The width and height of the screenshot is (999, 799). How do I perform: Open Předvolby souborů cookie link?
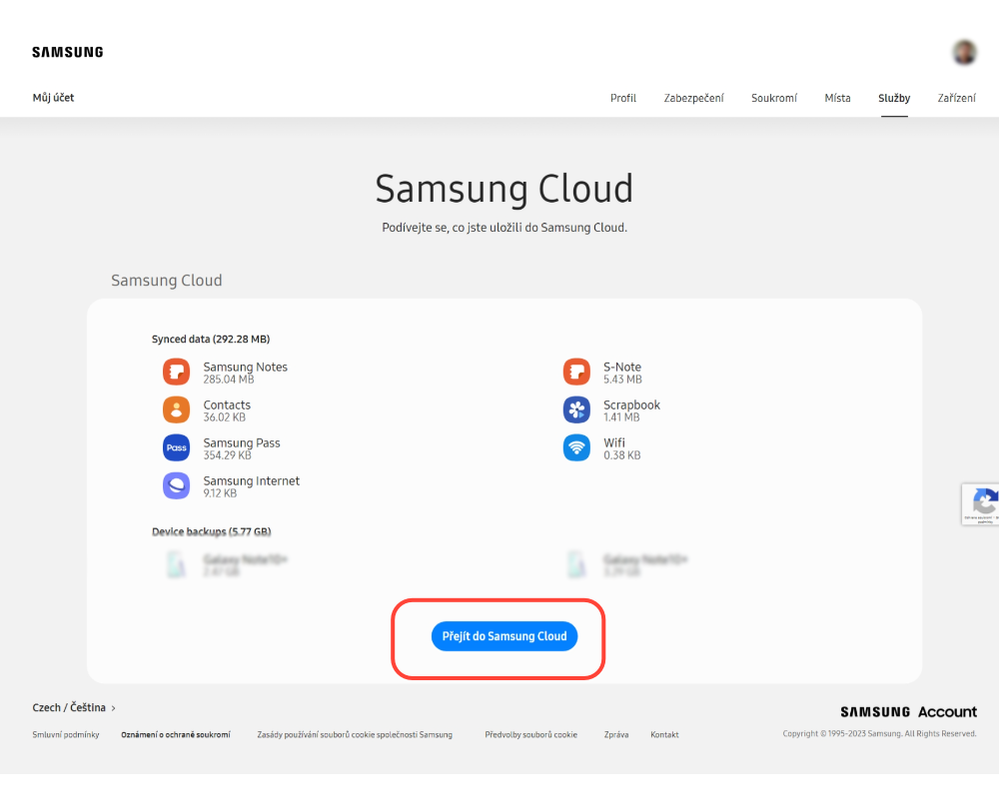click(531, 735)
